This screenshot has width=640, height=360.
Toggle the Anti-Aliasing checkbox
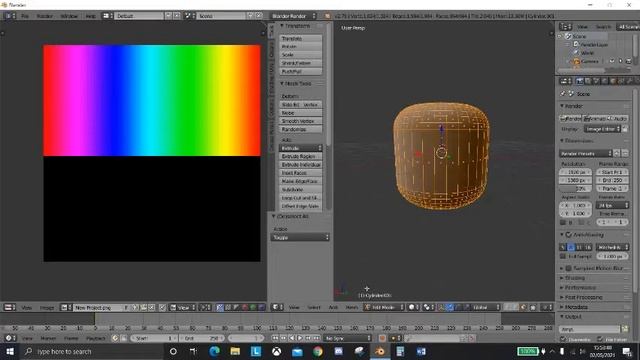[569, 235]
